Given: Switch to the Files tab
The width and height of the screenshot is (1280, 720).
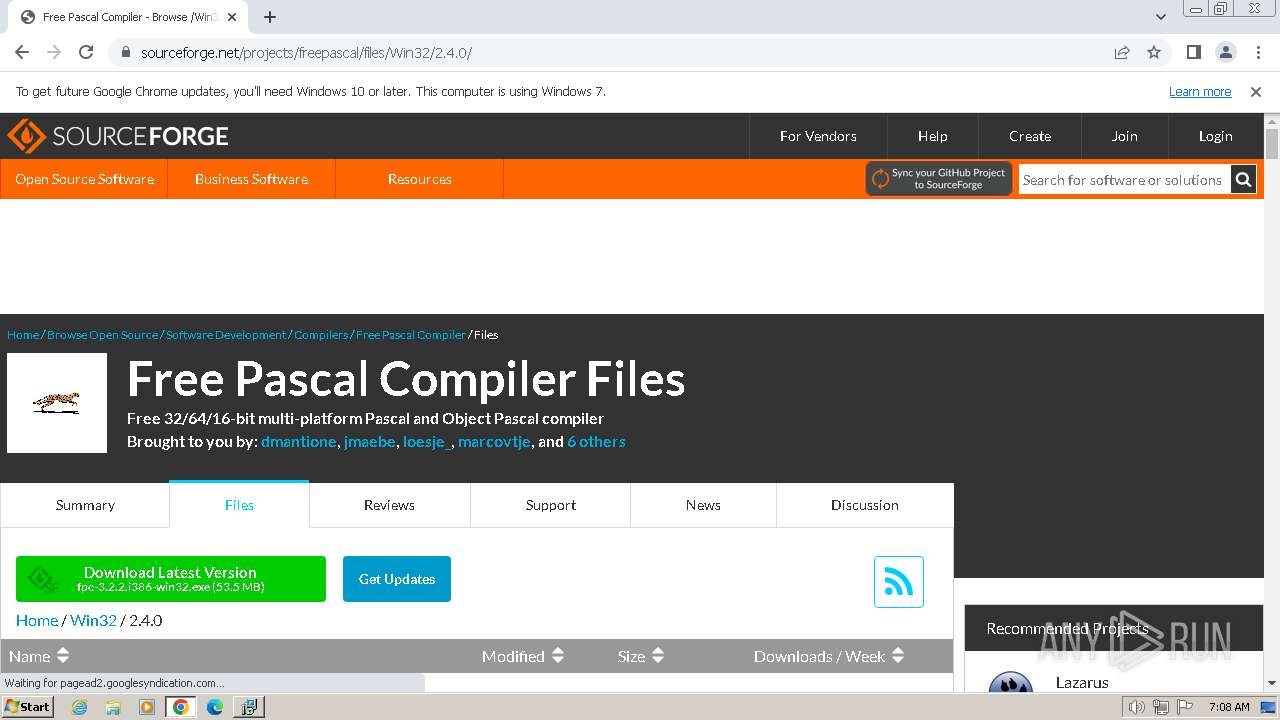Looking at the screenshot, I should pyautogui.click(x=239, y=505).
